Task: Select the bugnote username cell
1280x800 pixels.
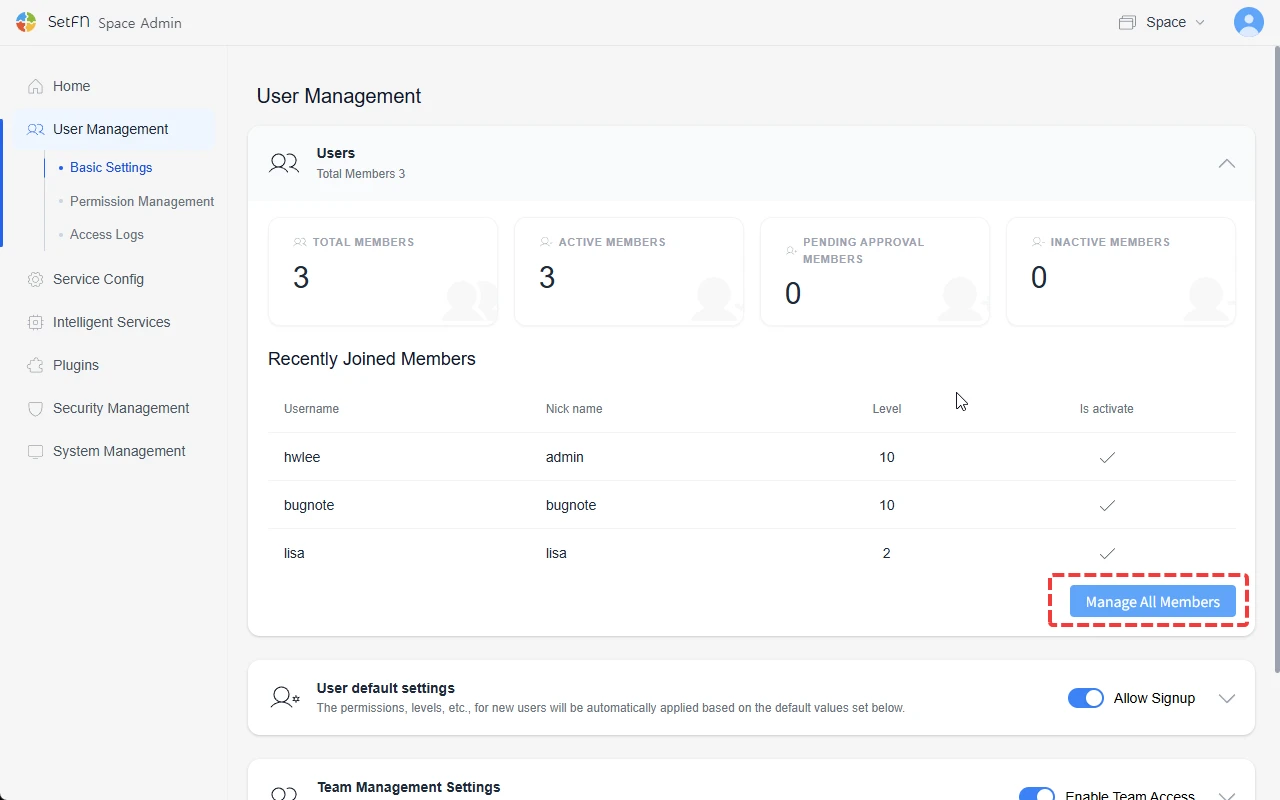Action: 309,505
